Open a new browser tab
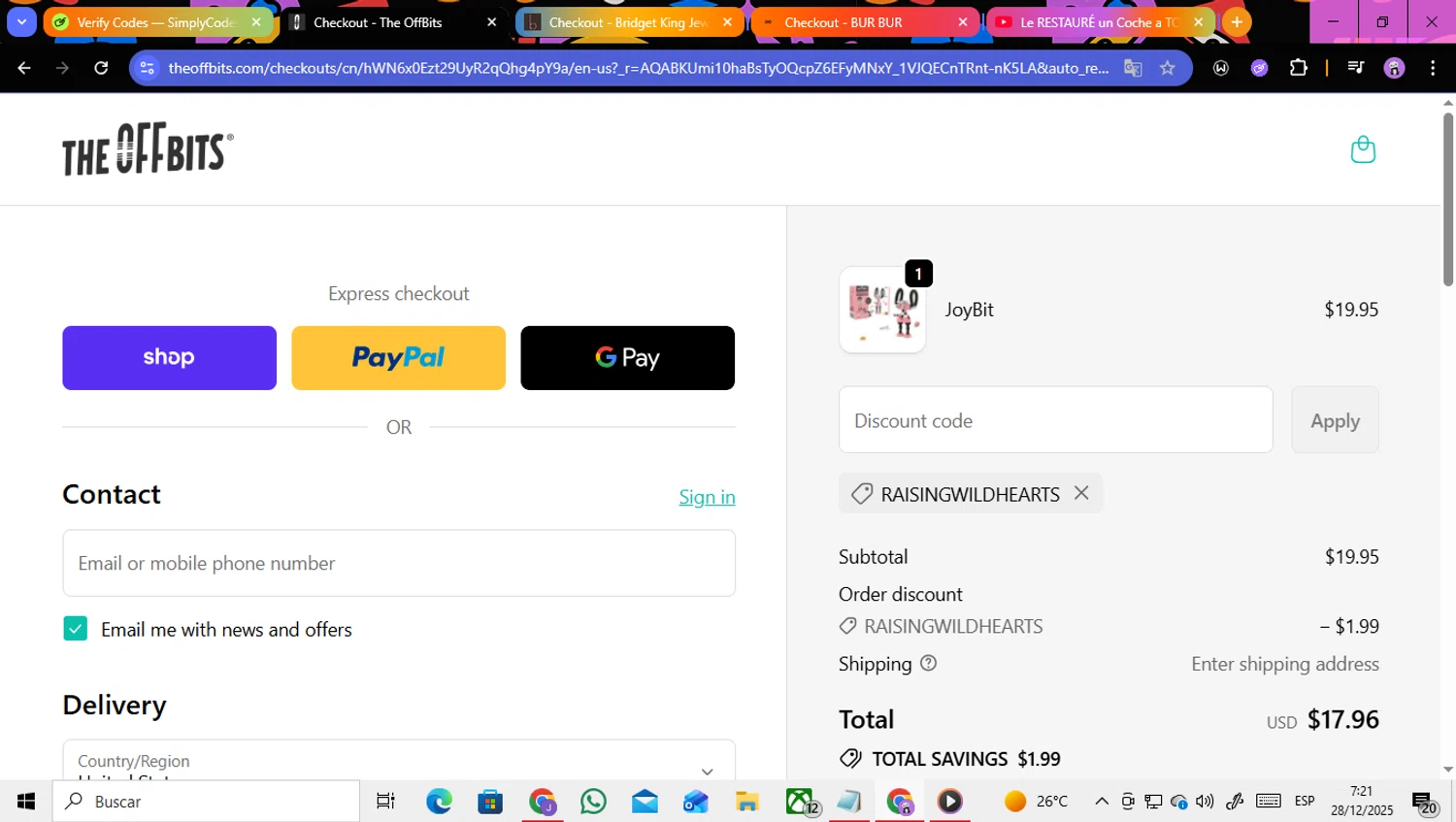This screenshot has width=1456, height=822. [x=1237, y=21]
